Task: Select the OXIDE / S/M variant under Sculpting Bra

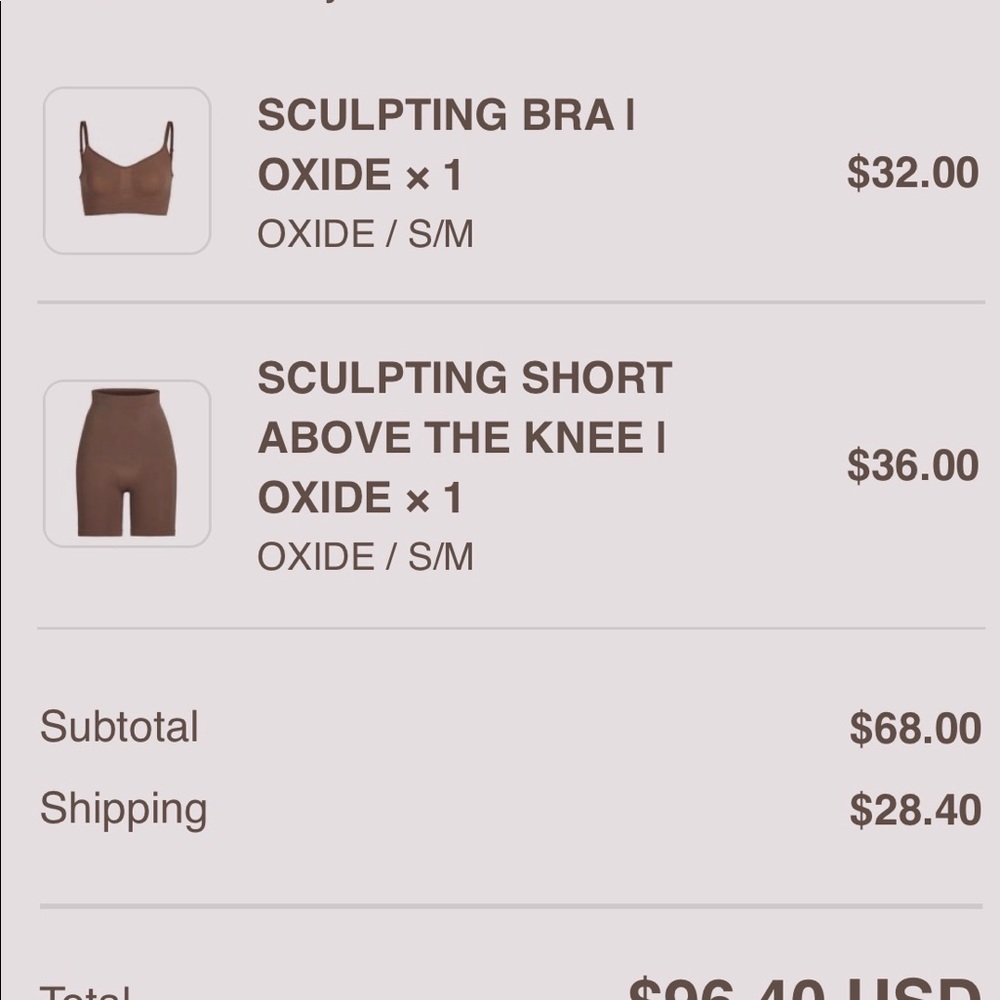Action: click(365, 235)
